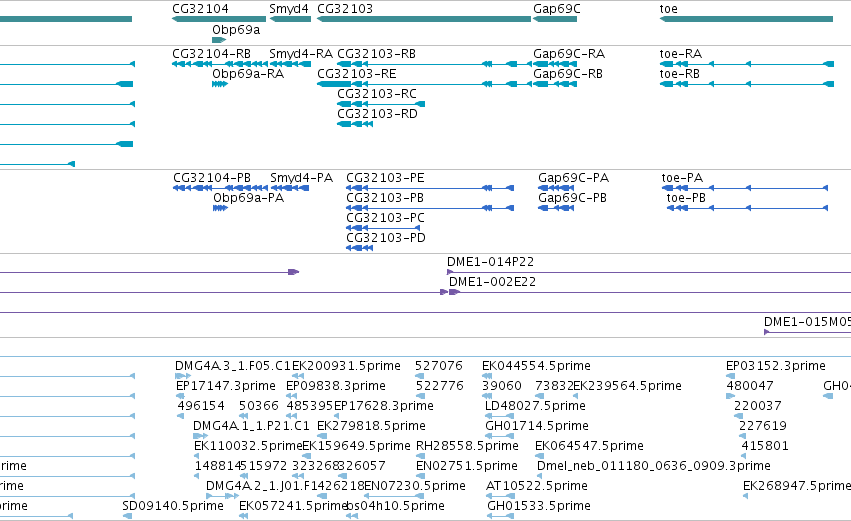Select the 480047 insertion label
This screenshot has height=521, width=851.
coord(750,386)
